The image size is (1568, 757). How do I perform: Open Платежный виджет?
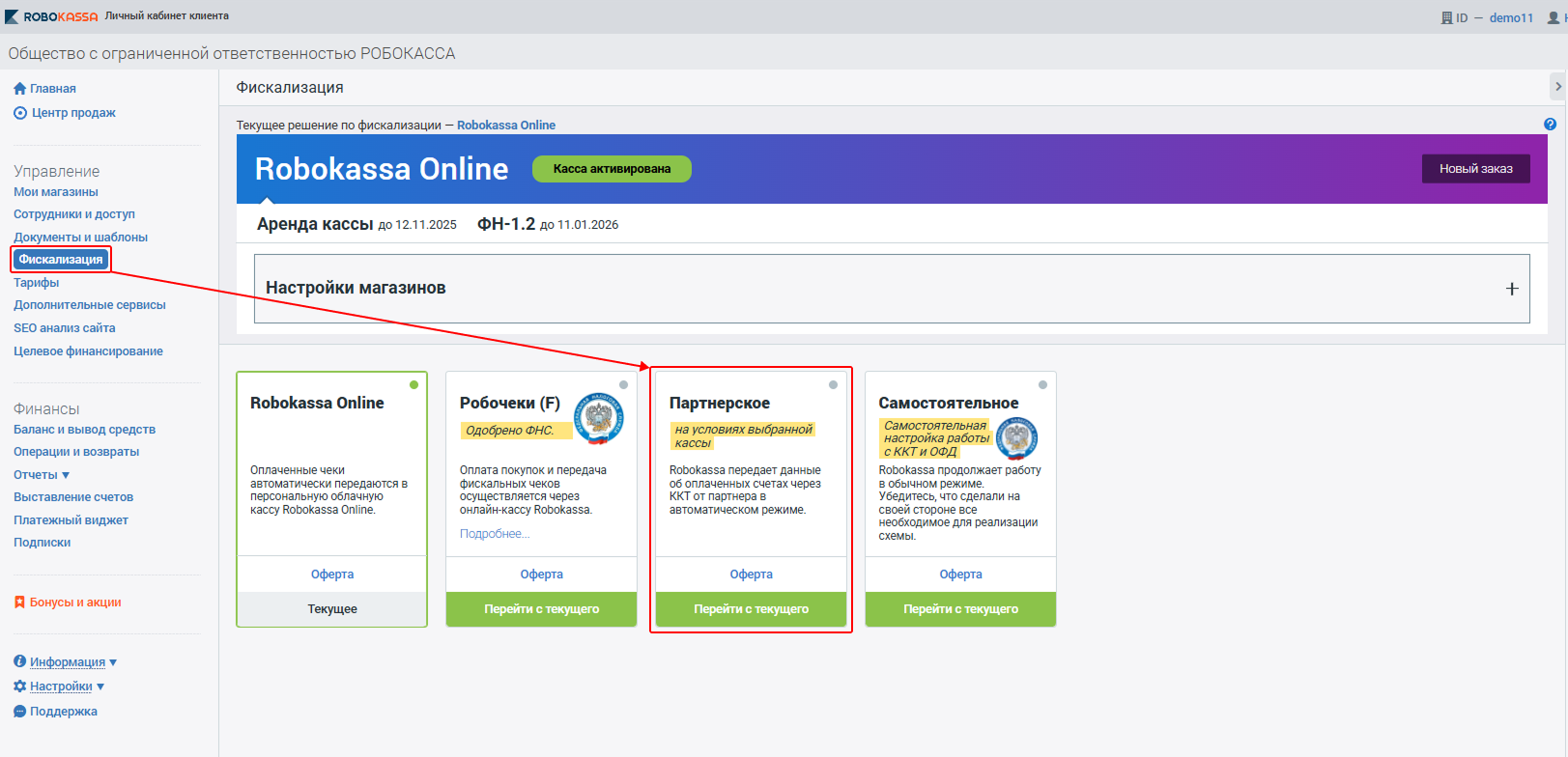pos(71,519)
